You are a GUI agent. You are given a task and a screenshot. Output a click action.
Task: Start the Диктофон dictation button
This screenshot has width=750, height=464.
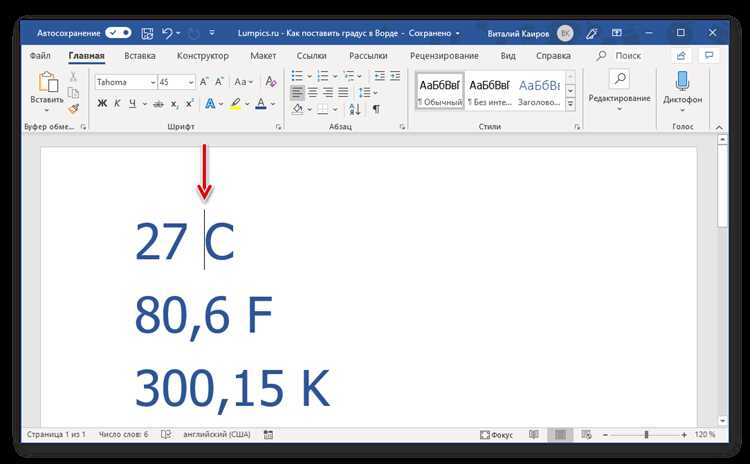click(x=683, y=91)
